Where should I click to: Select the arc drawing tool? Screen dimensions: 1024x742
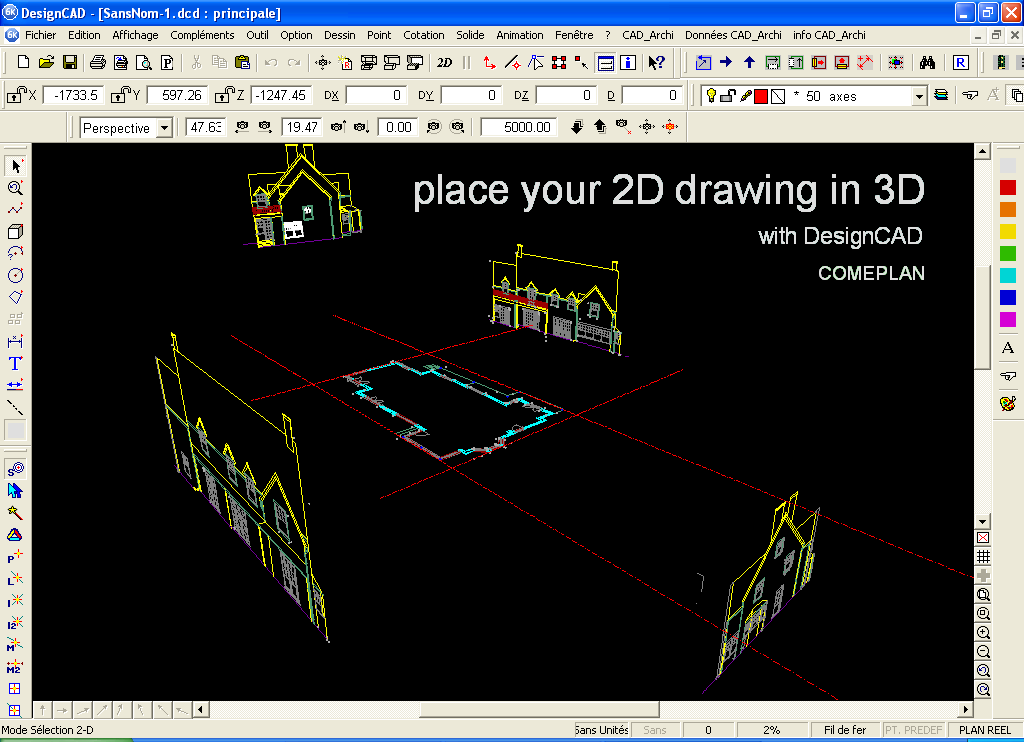pyautogui.click(x=15, y=253)
